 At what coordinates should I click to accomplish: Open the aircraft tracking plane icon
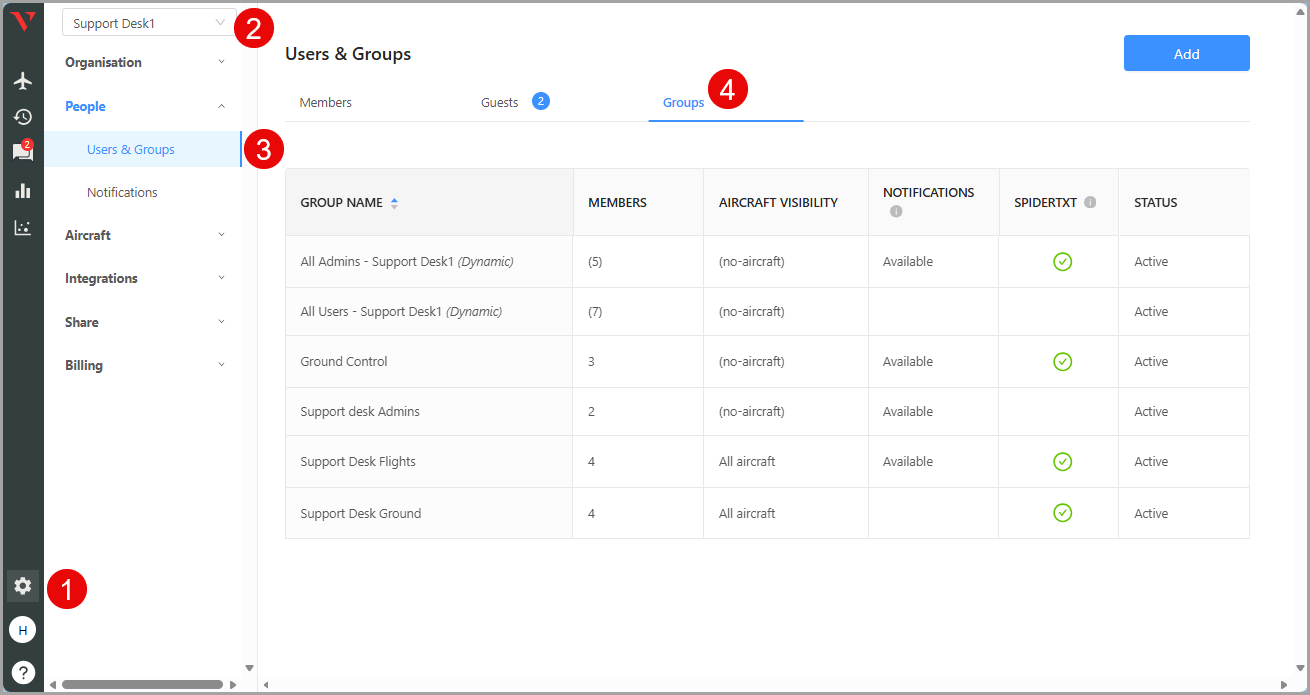click(22, 81)
